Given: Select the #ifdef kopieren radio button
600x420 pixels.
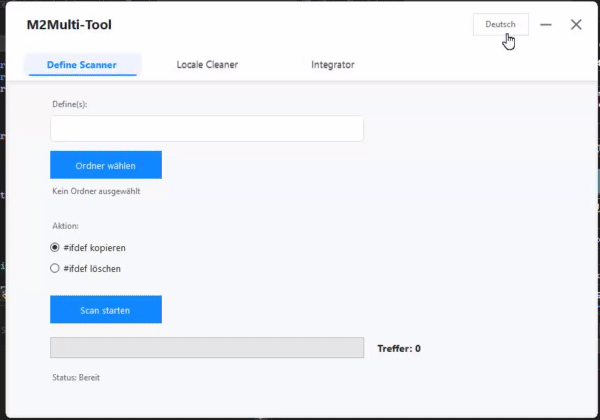Looking at the screenshot, I should (55, 247).
